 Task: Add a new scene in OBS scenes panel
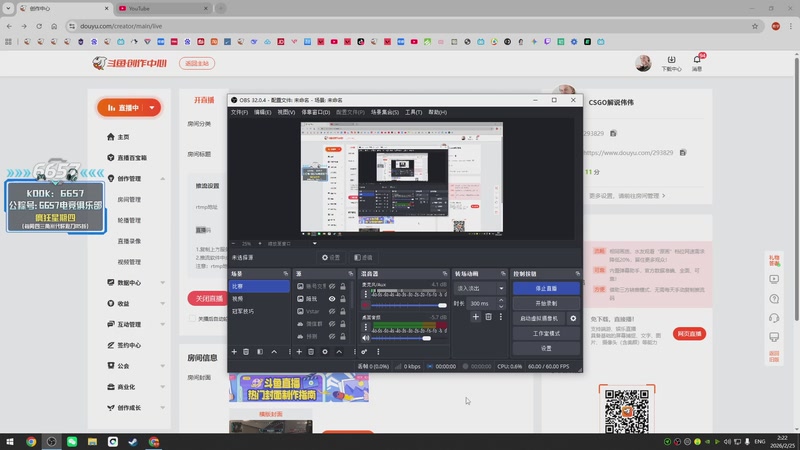pyautogui.click(x=234, y=352)
